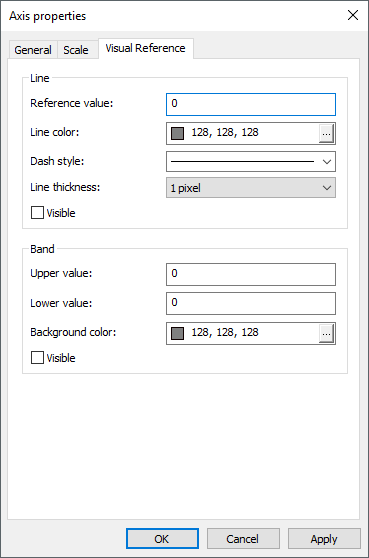Confirm with the OK button
The width and height of the screenshot is (369, 558).
162,539
